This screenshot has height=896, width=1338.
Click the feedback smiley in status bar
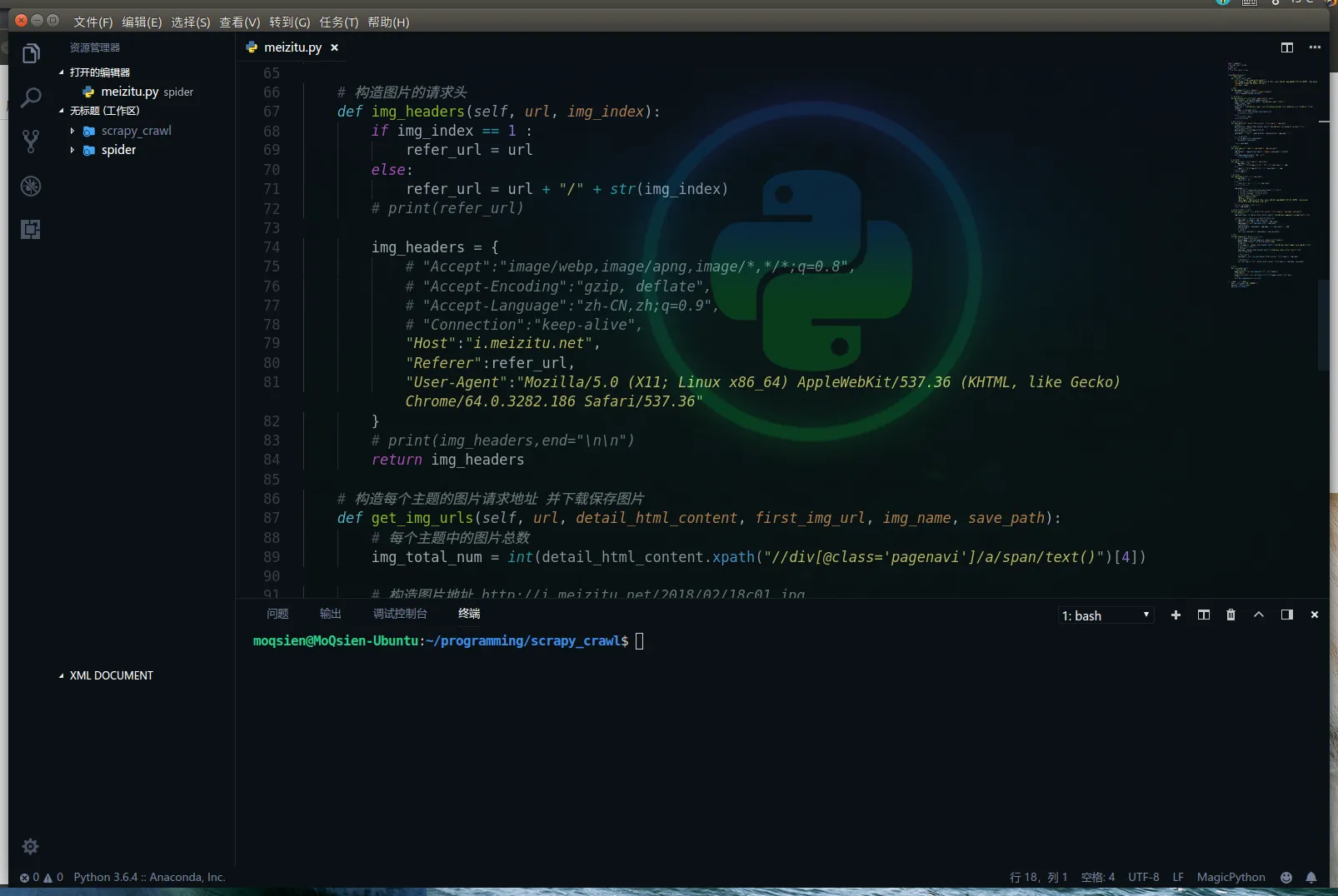coord(1286,877)
